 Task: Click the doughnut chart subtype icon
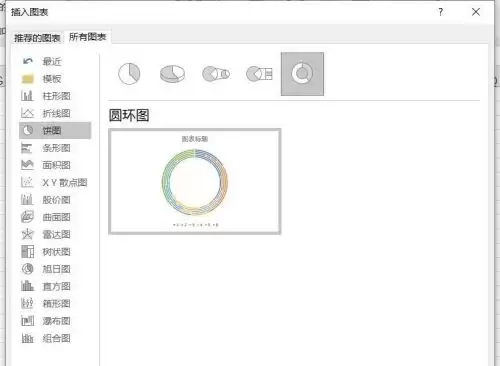(x=302, y=74)
